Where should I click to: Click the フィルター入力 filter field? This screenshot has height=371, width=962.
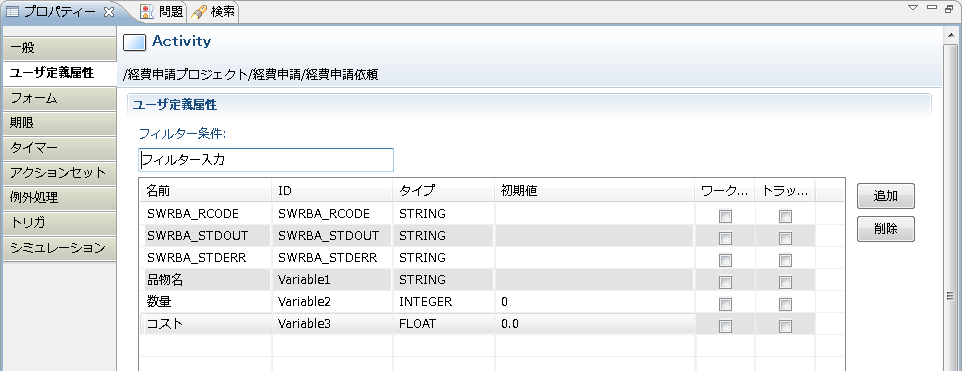(x=266, y=160)
